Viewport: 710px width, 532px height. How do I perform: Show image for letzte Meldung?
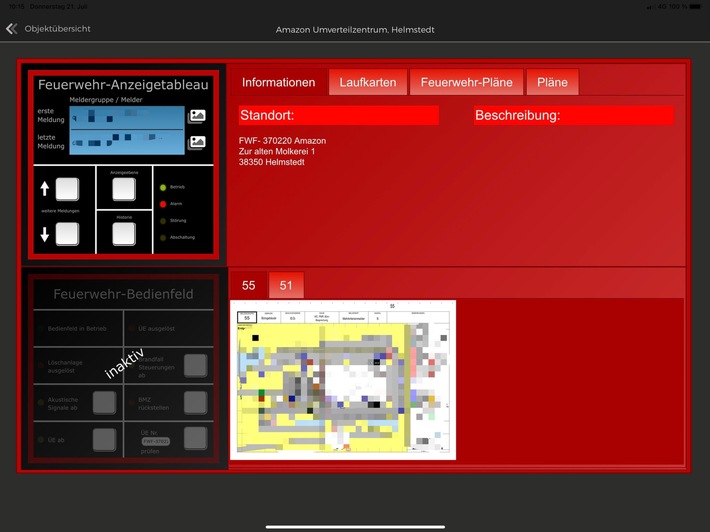point(197,143)
